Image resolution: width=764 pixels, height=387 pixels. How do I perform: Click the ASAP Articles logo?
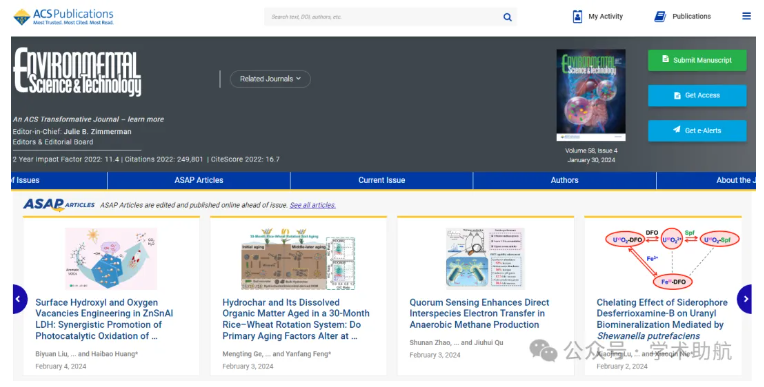(x=58, y=205)
